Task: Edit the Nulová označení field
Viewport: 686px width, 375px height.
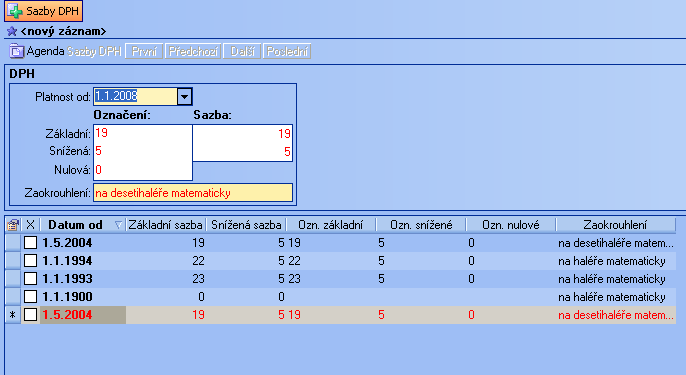Action: tap(143, 170)
